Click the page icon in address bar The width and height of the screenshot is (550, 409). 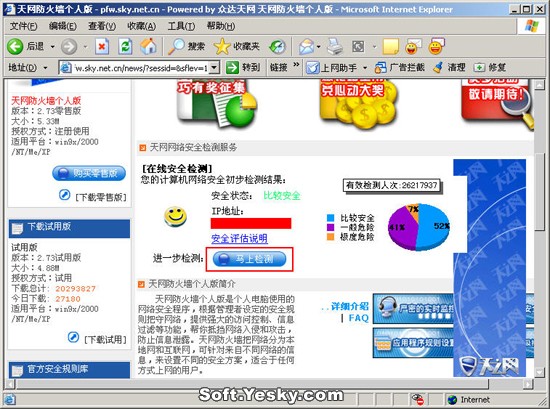click(66, 67)
